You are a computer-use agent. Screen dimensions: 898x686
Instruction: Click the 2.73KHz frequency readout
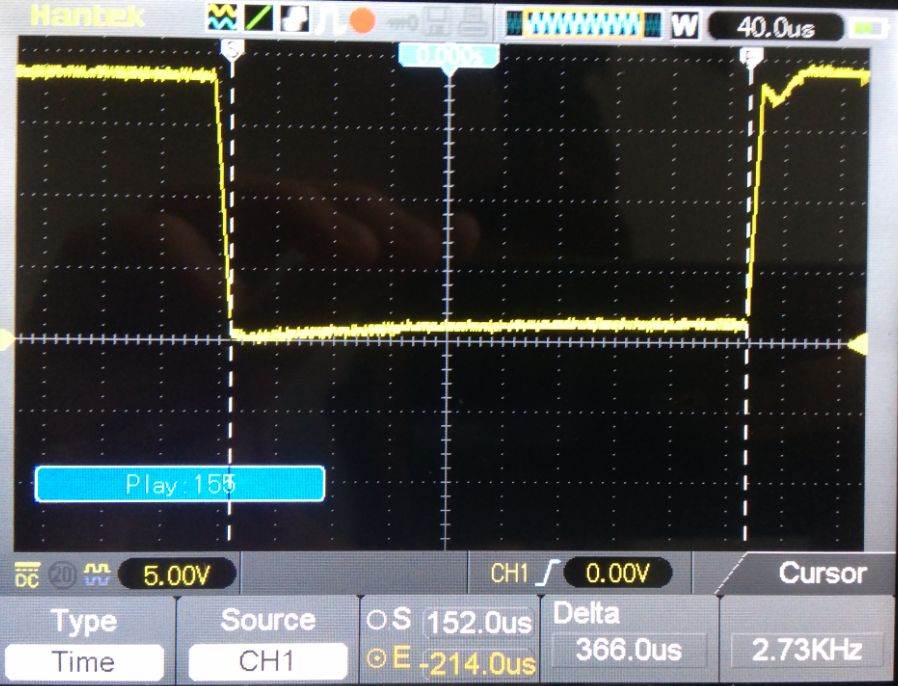pyautogui.click(x=807, y=650)
